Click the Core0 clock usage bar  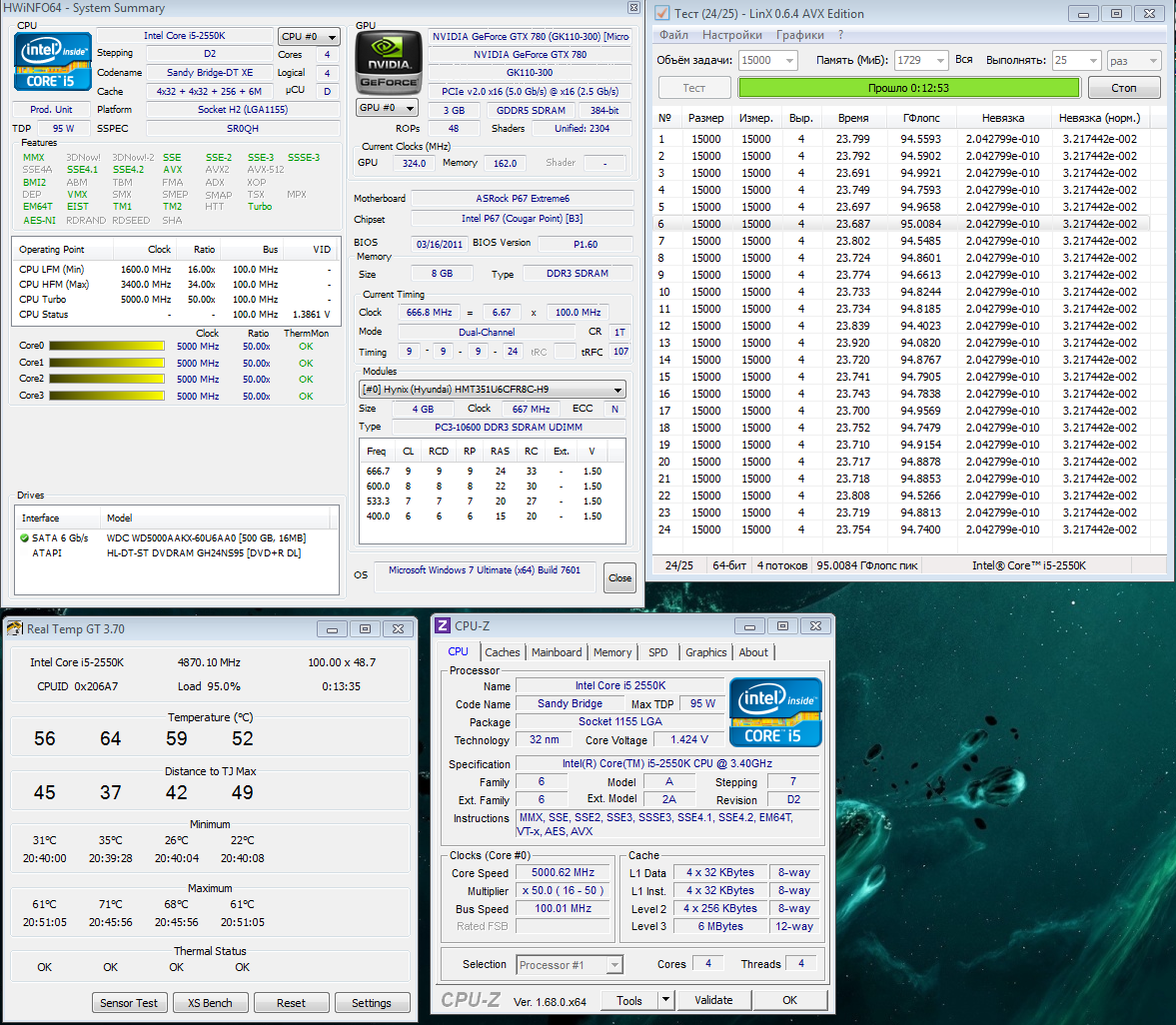[x=107, y=346]
